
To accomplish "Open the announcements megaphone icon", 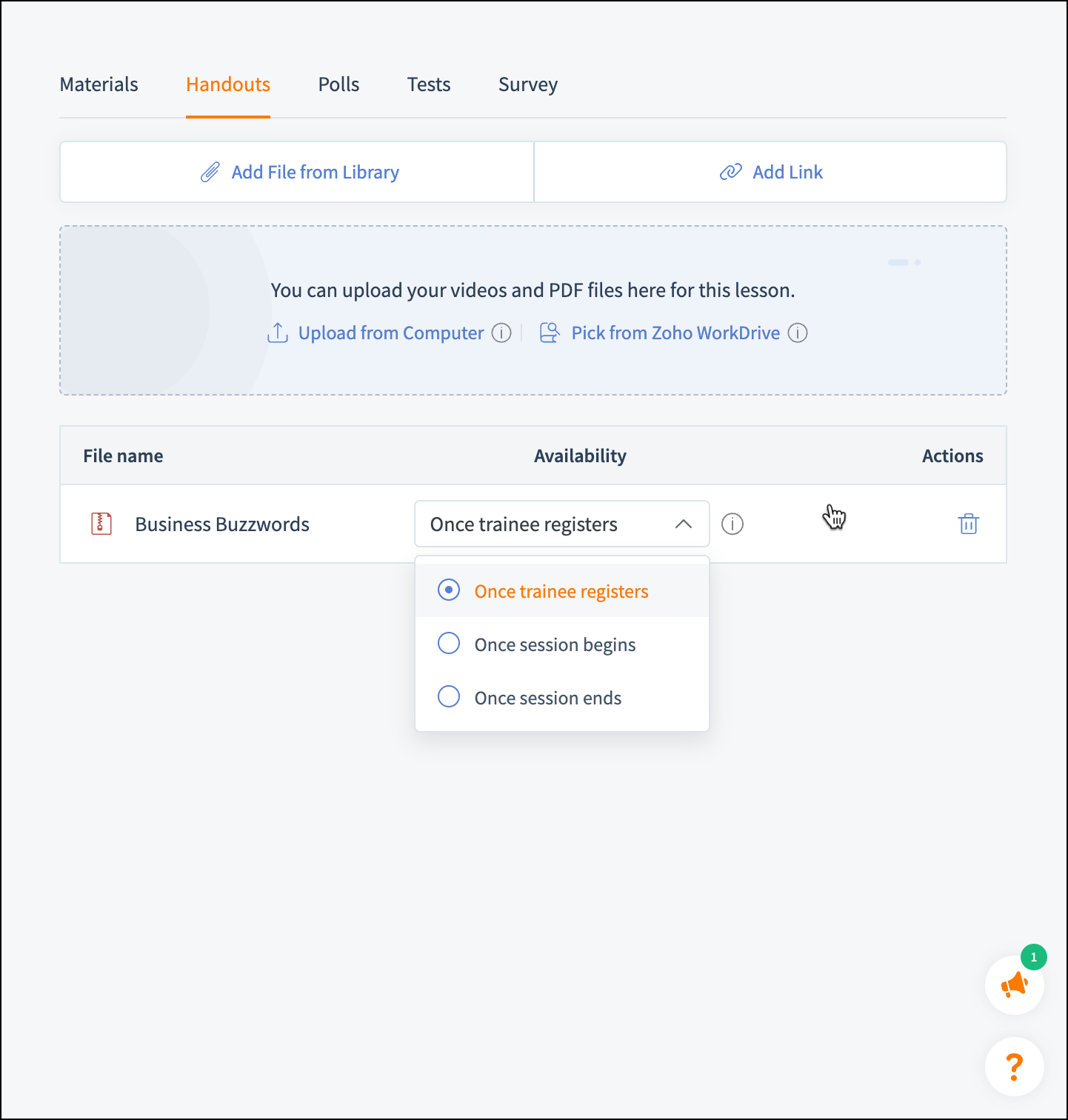I will (1014, 985).
